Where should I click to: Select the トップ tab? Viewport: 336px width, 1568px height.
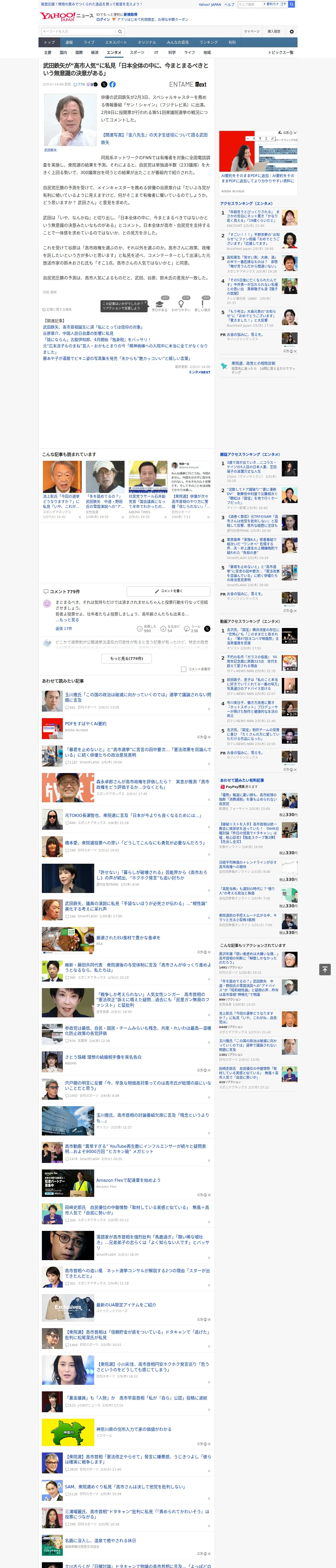tap(50, 43)
